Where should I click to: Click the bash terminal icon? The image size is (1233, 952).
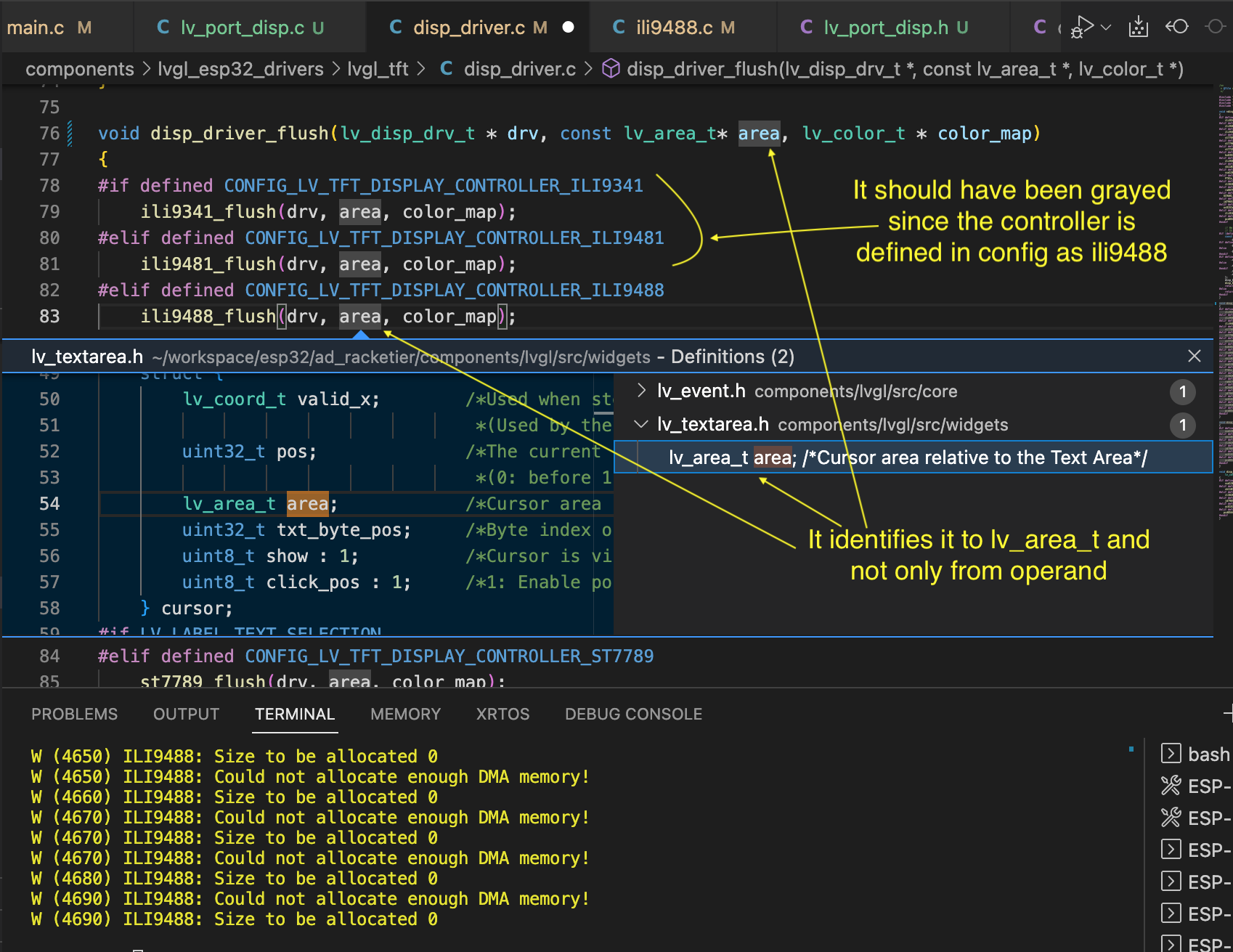pos(1171,753)
